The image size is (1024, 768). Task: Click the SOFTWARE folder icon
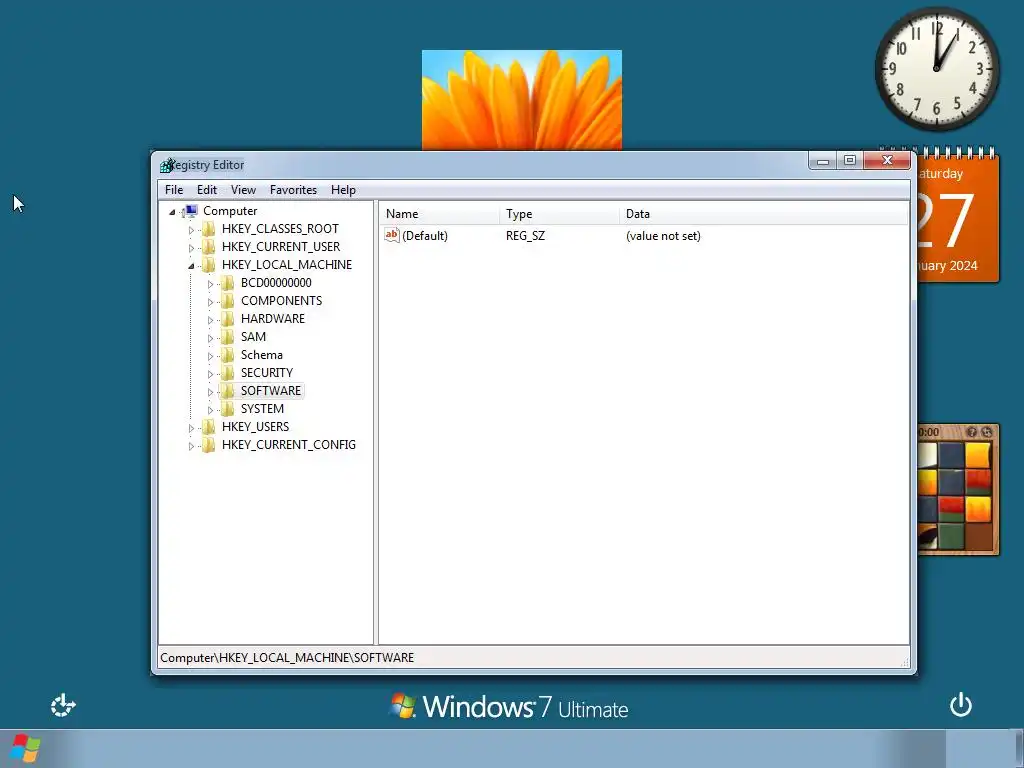(227, 391)
